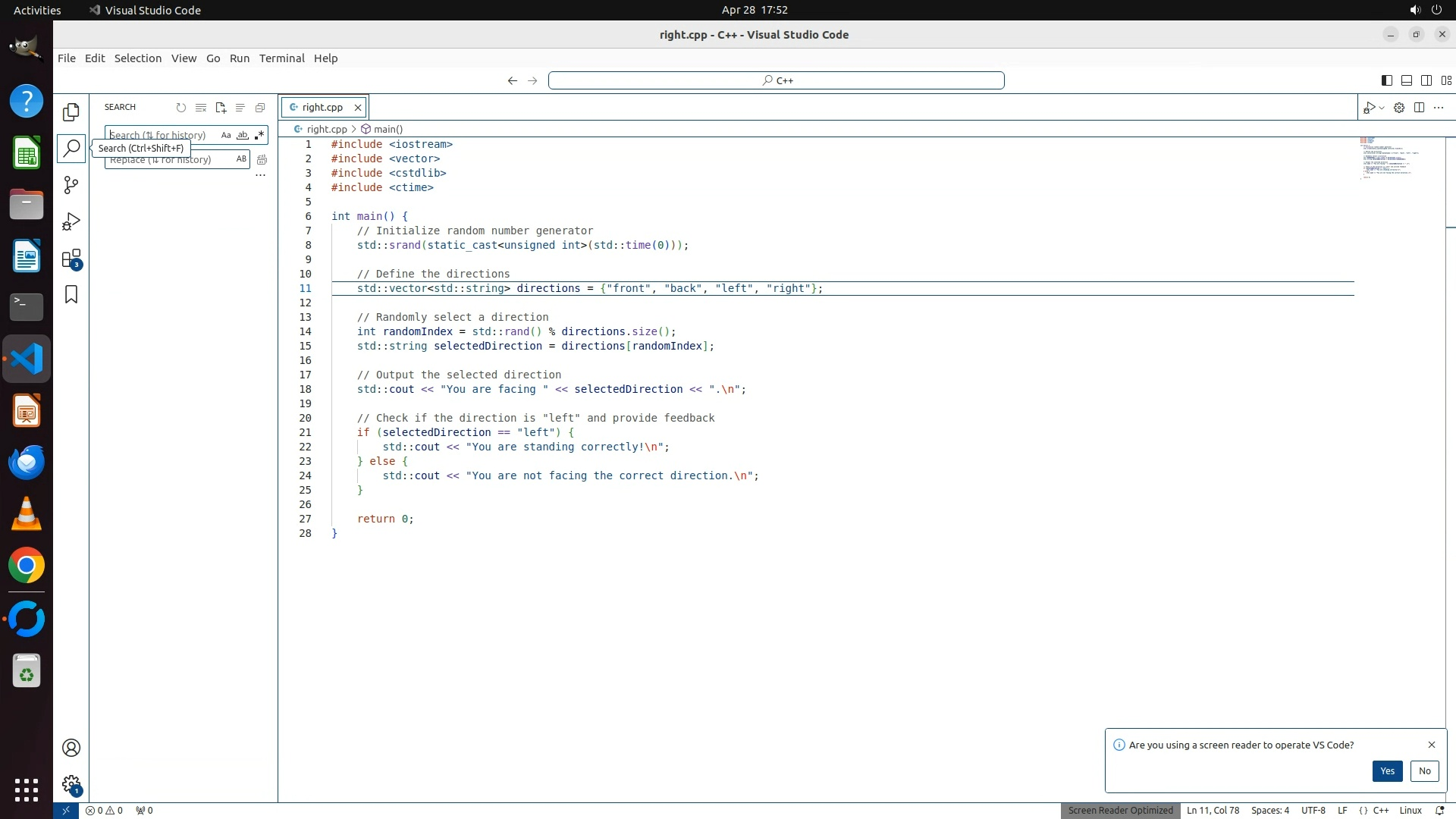Click the Replace All icon
The image size is (1456, 819).
tap(262, 159)
